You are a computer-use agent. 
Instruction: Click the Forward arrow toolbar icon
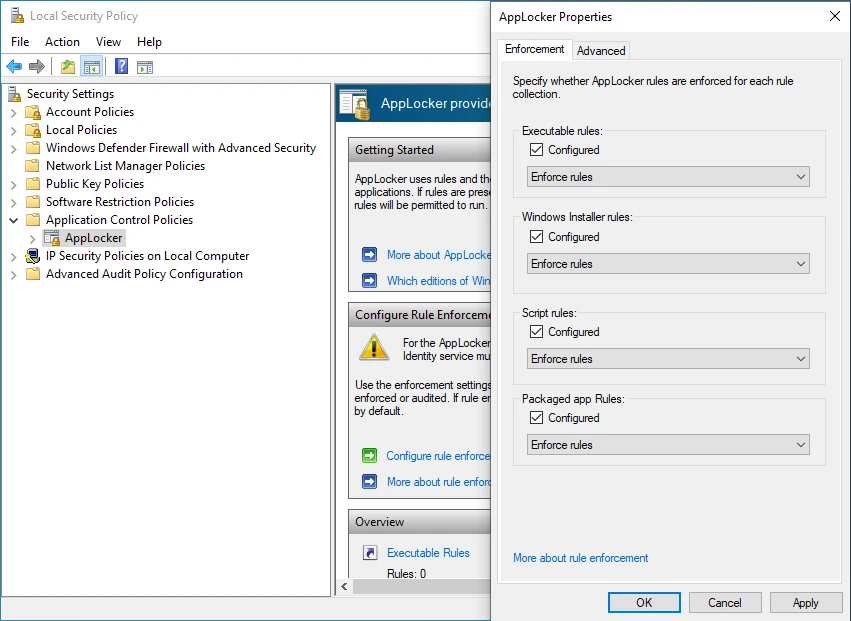coord(36,67)
